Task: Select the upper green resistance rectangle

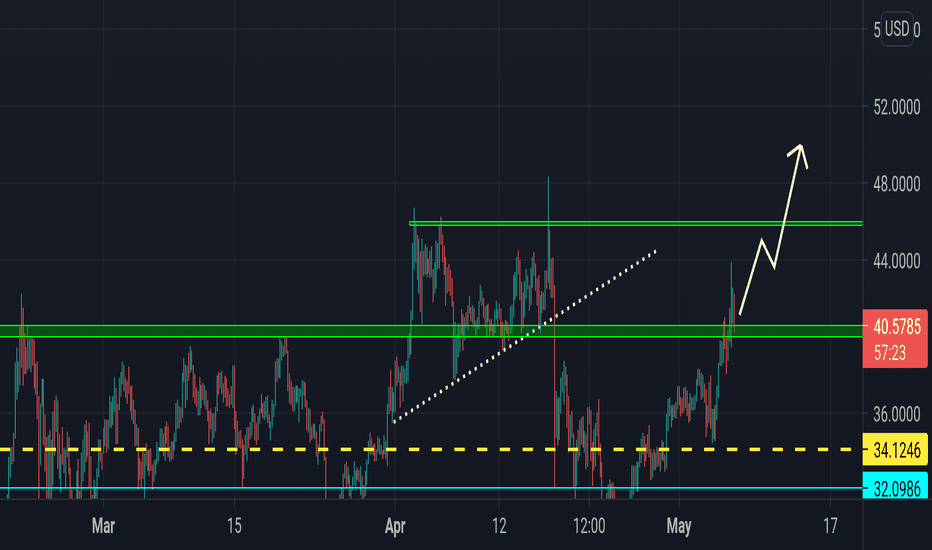Action: 636,224
